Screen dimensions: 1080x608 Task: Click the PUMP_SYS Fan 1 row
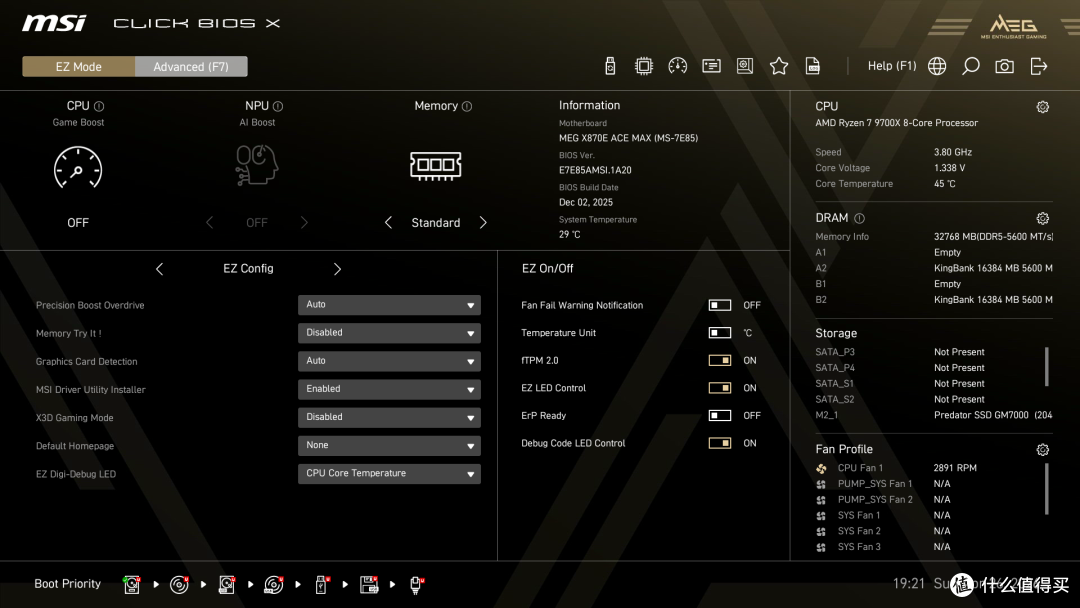[884, 483]
